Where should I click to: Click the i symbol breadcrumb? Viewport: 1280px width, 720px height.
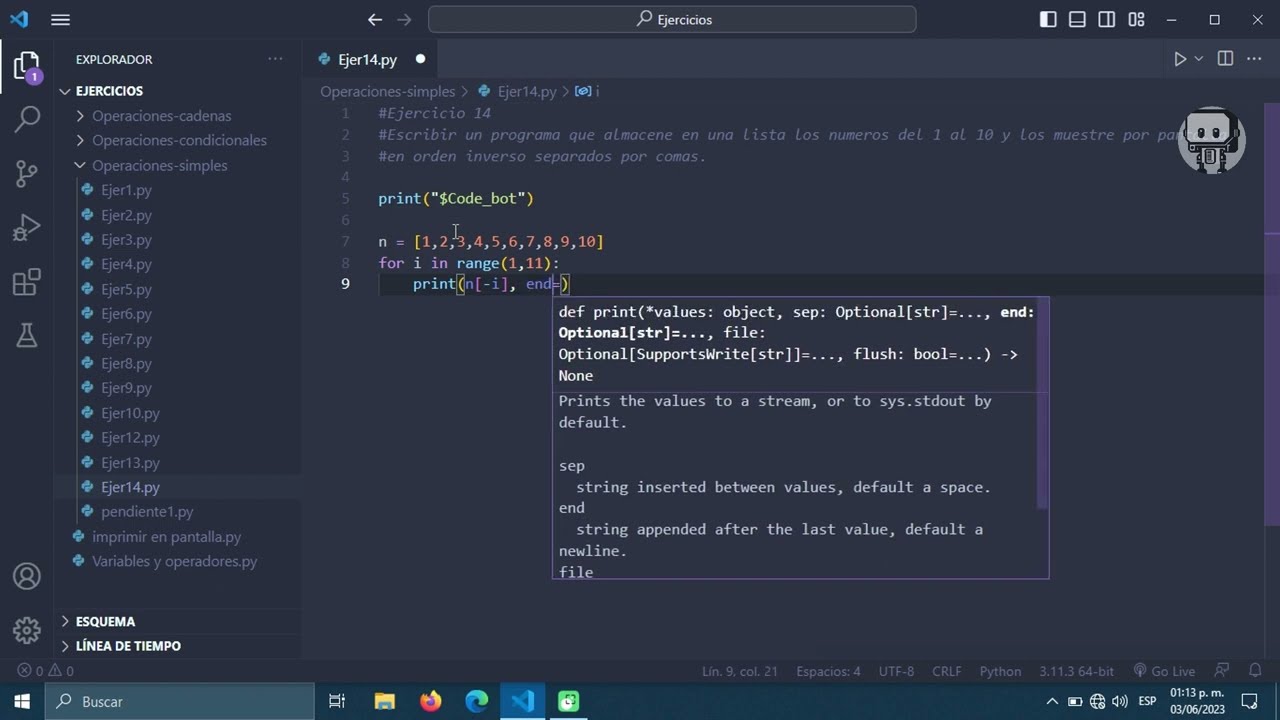[x=588, y=91]
